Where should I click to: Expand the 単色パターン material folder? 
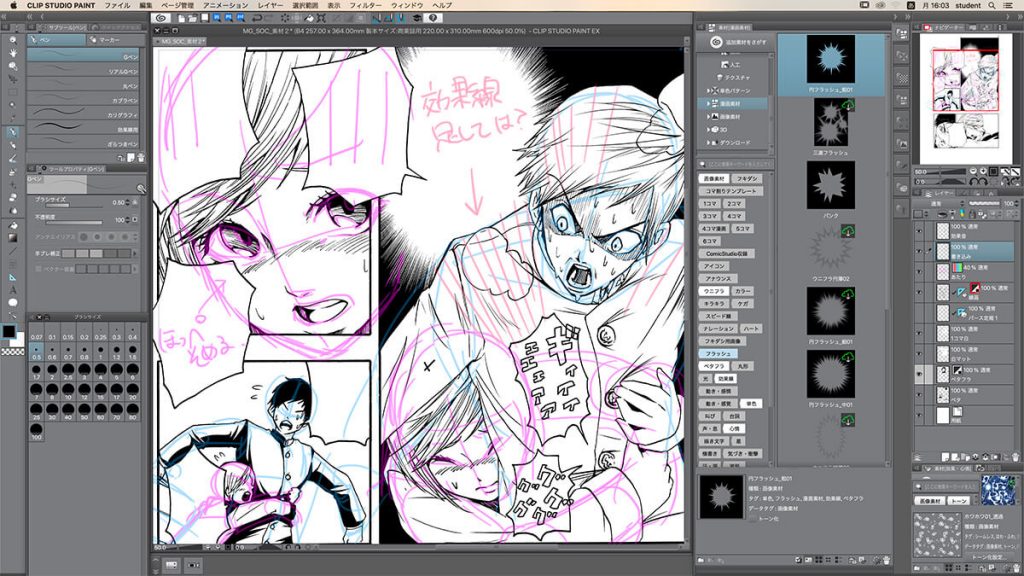click(x=708, y=91)
